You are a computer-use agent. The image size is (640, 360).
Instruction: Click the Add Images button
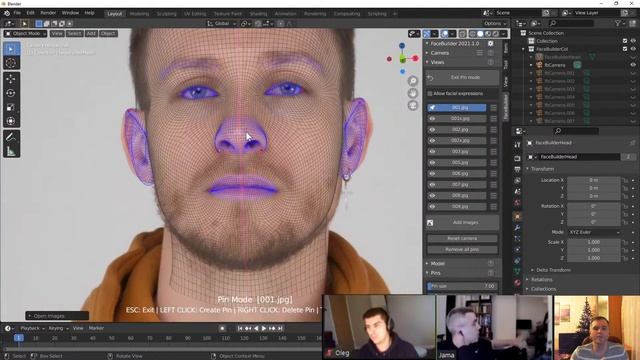tap(462, 222)
